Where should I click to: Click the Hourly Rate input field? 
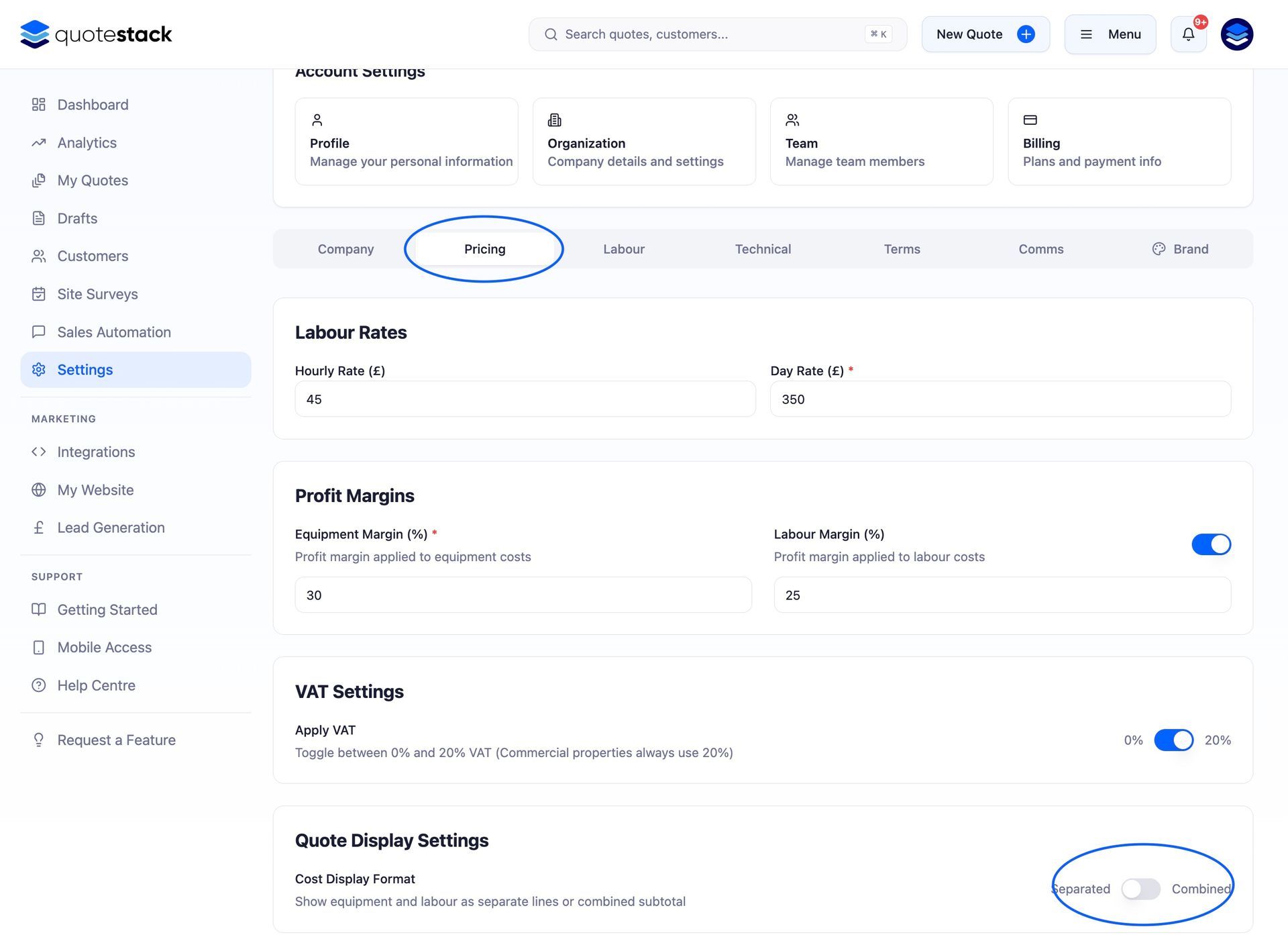tap(525, 399)
